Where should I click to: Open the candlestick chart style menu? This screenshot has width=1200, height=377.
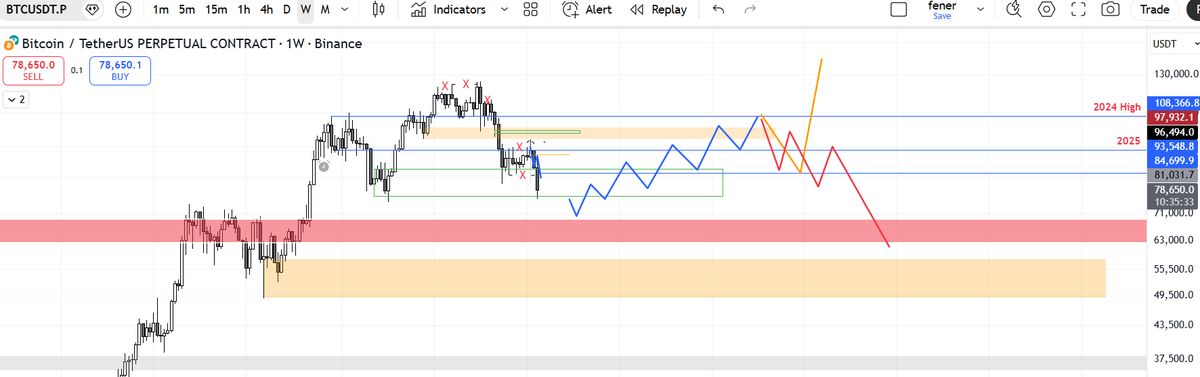(x=378, y=9)
